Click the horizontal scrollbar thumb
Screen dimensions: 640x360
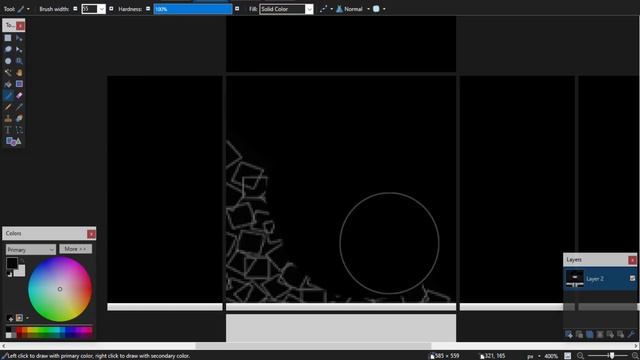tap(313, 346)
